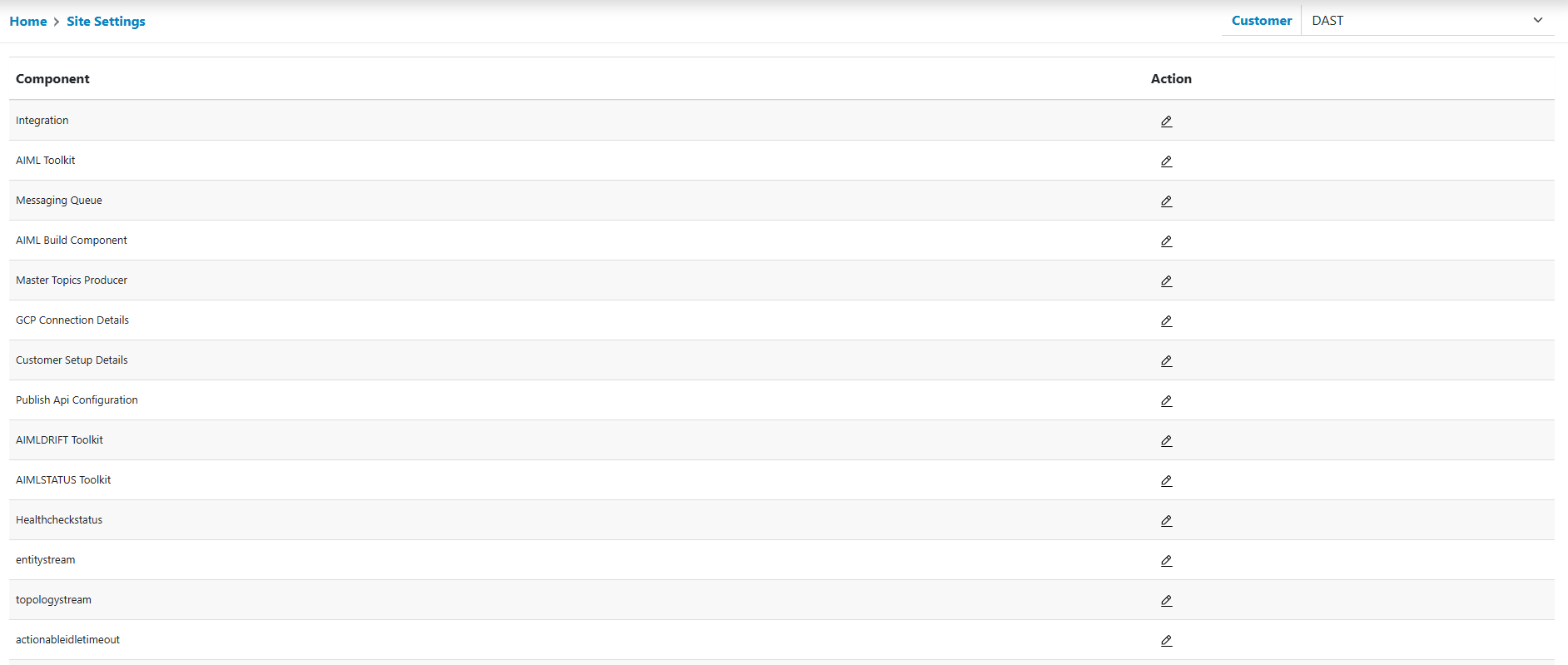Edit the Healthcheckstatus component
This screenshot has width=1568, height=665.
[x=1166, y=521]
